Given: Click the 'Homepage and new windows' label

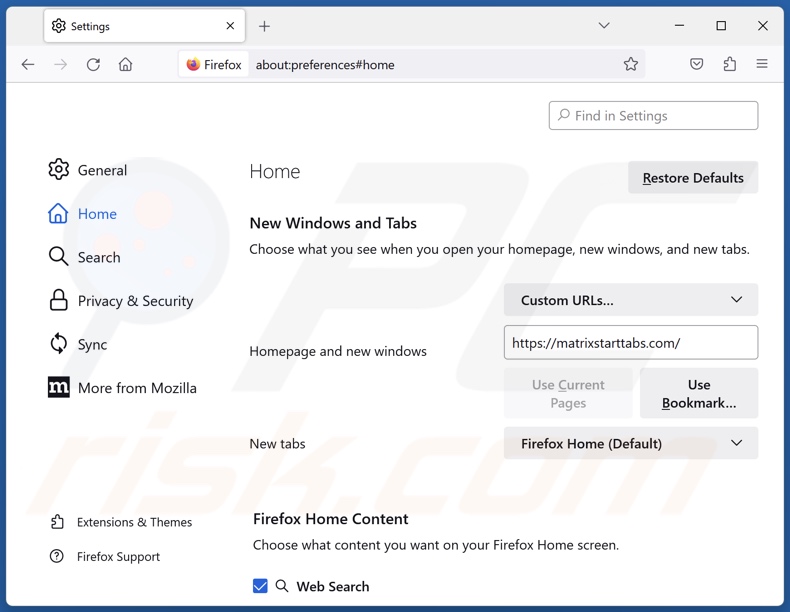Looking at the screenshot, I should [338, 351].
